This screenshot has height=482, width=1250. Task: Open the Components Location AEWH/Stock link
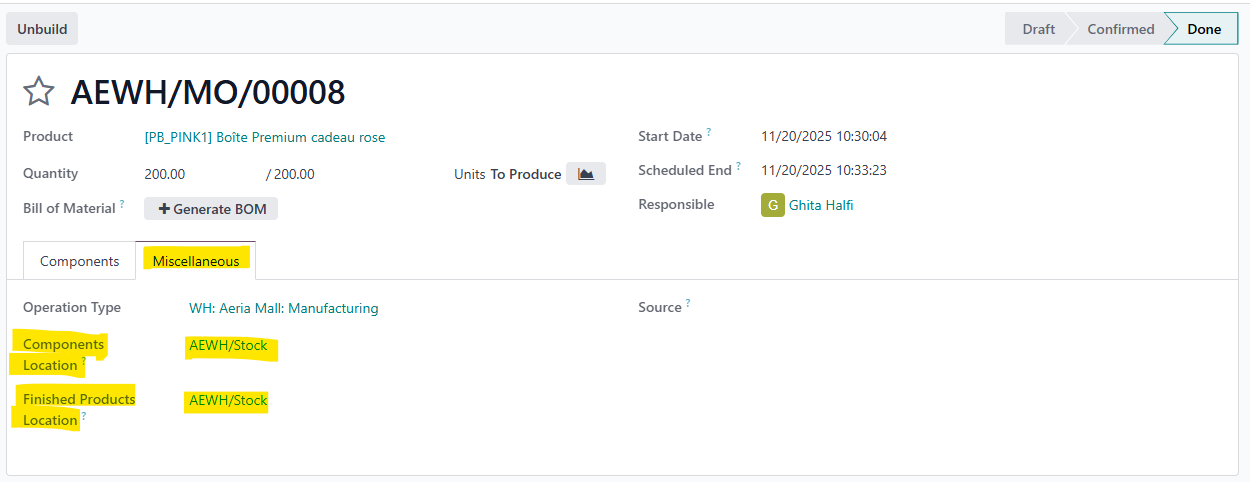point(229,346)
